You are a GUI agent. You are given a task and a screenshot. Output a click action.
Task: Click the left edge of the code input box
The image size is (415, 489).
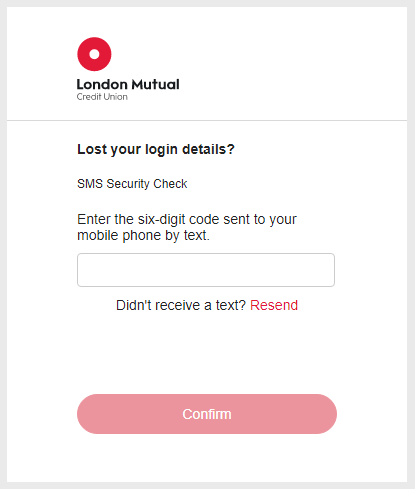(81, 270)
